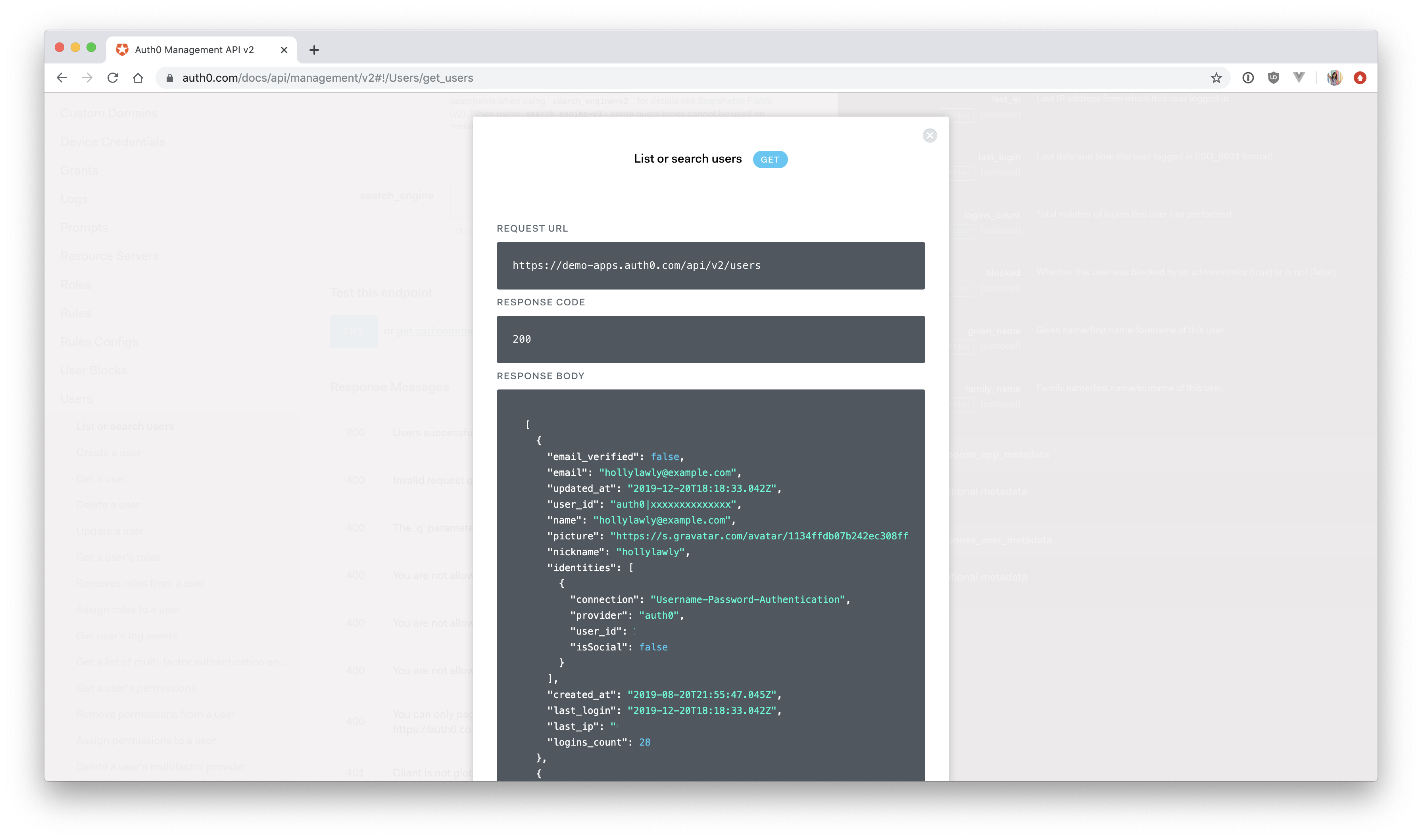
Task: Click the red update arrow icon
Action: pos(1360,78)
